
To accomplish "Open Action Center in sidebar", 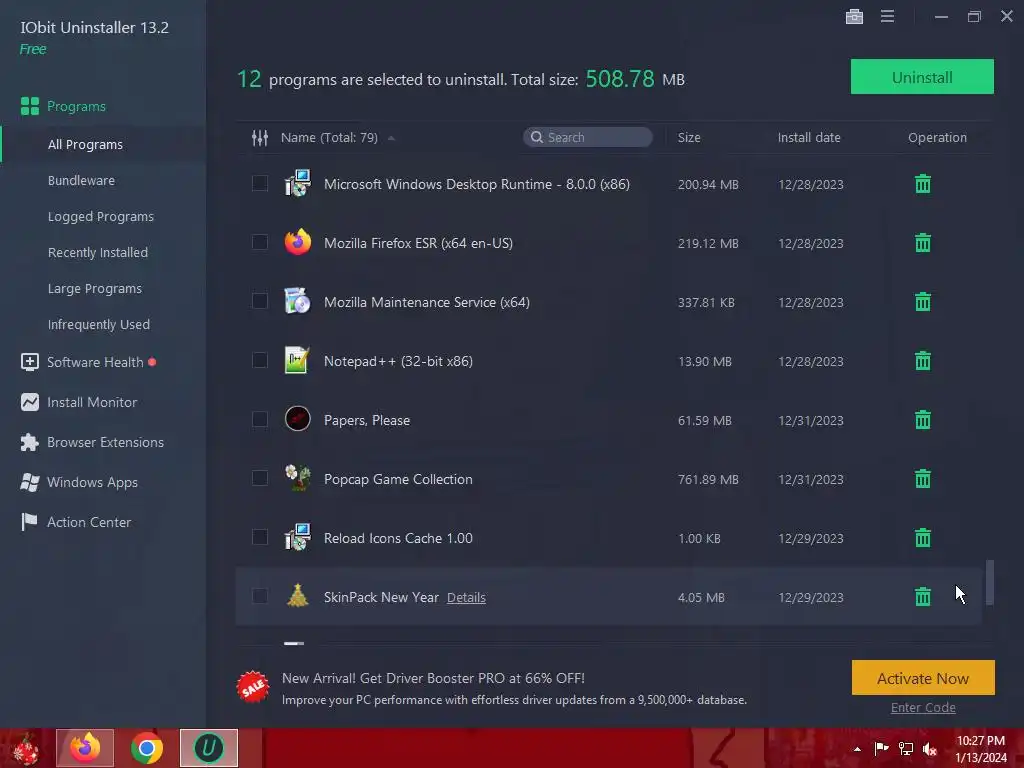I will coord(76,522).
